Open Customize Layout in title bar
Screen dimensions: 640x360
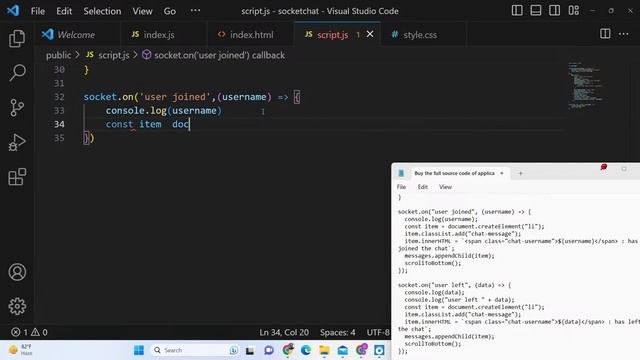[573, 10]
